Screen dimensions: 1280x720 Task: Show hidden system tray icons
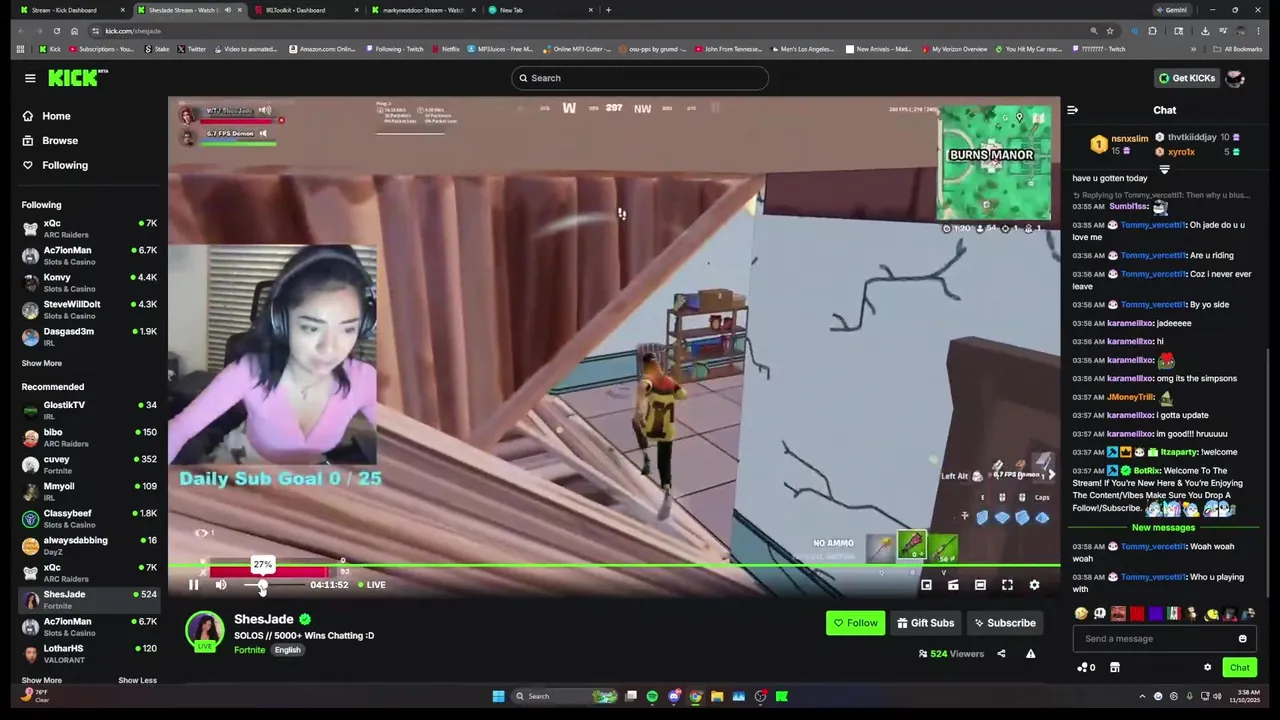(1142, 697)
